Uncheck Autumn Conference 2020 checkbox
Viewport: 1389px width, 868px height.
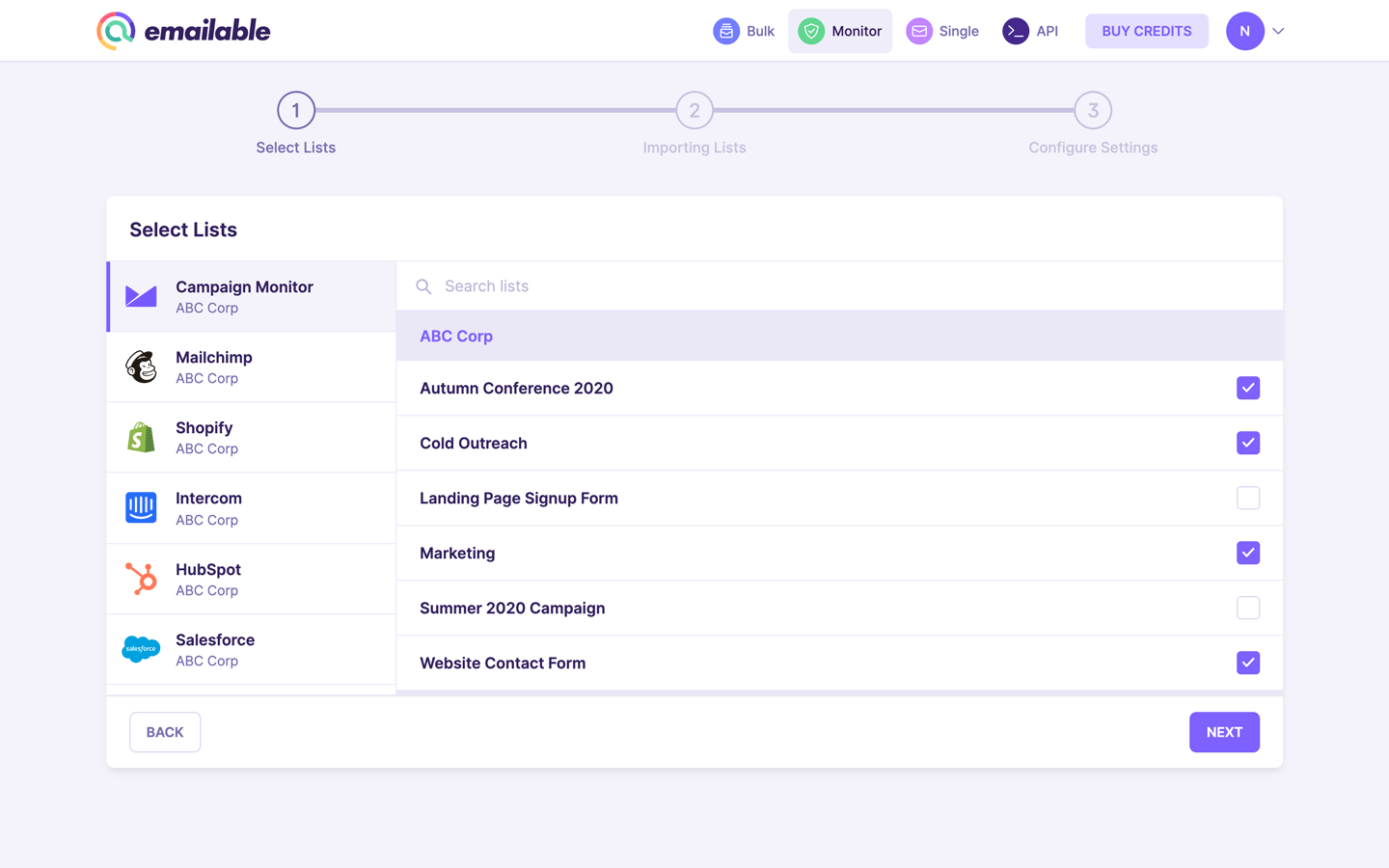[x=1248, y=388]
